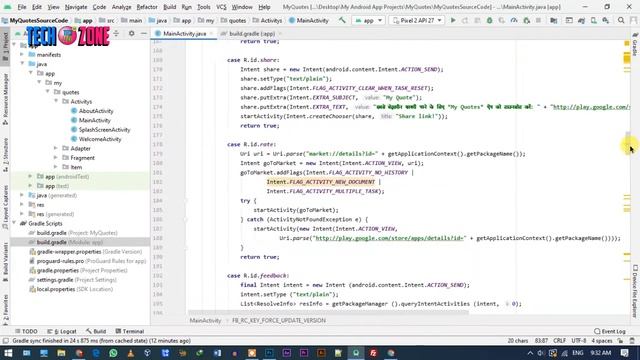Open the app run configuration dropdown
The image size is (640, 360).
point(368,20)
